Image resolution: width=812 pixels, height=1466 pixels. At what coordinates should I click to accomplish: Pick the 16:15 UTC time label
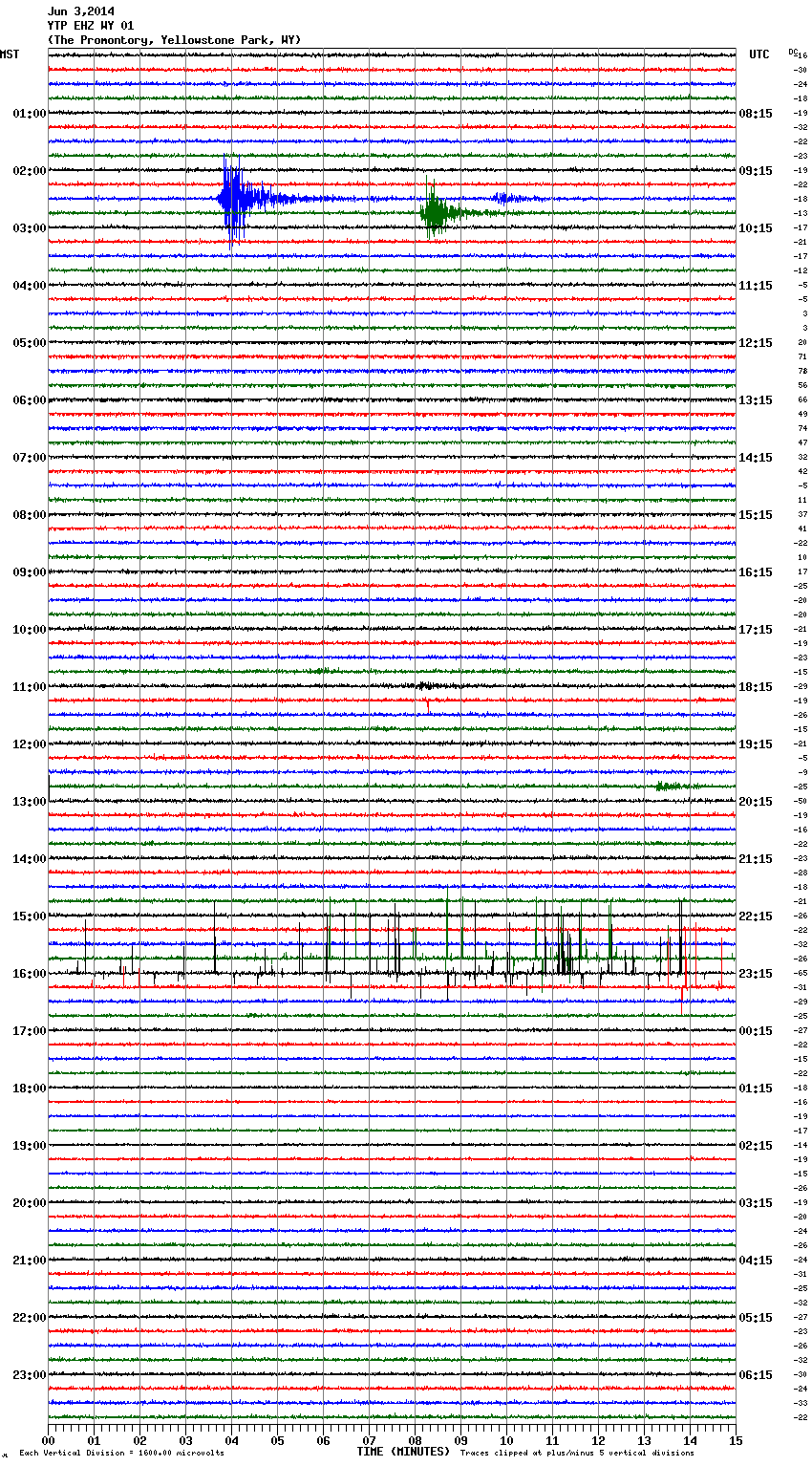756,572
